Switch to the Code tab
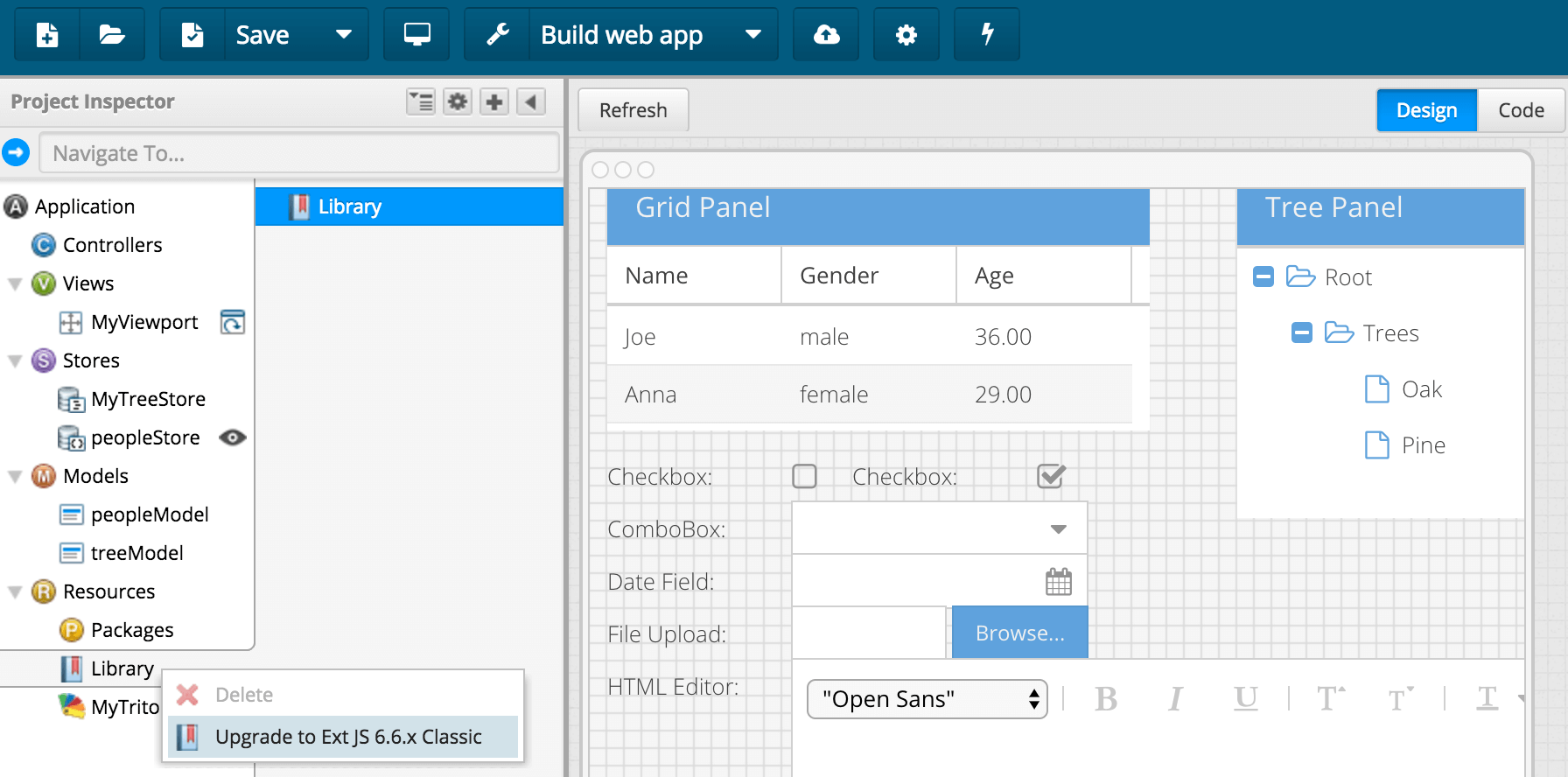This screenshot has width=1568, height=777. 1521,110
